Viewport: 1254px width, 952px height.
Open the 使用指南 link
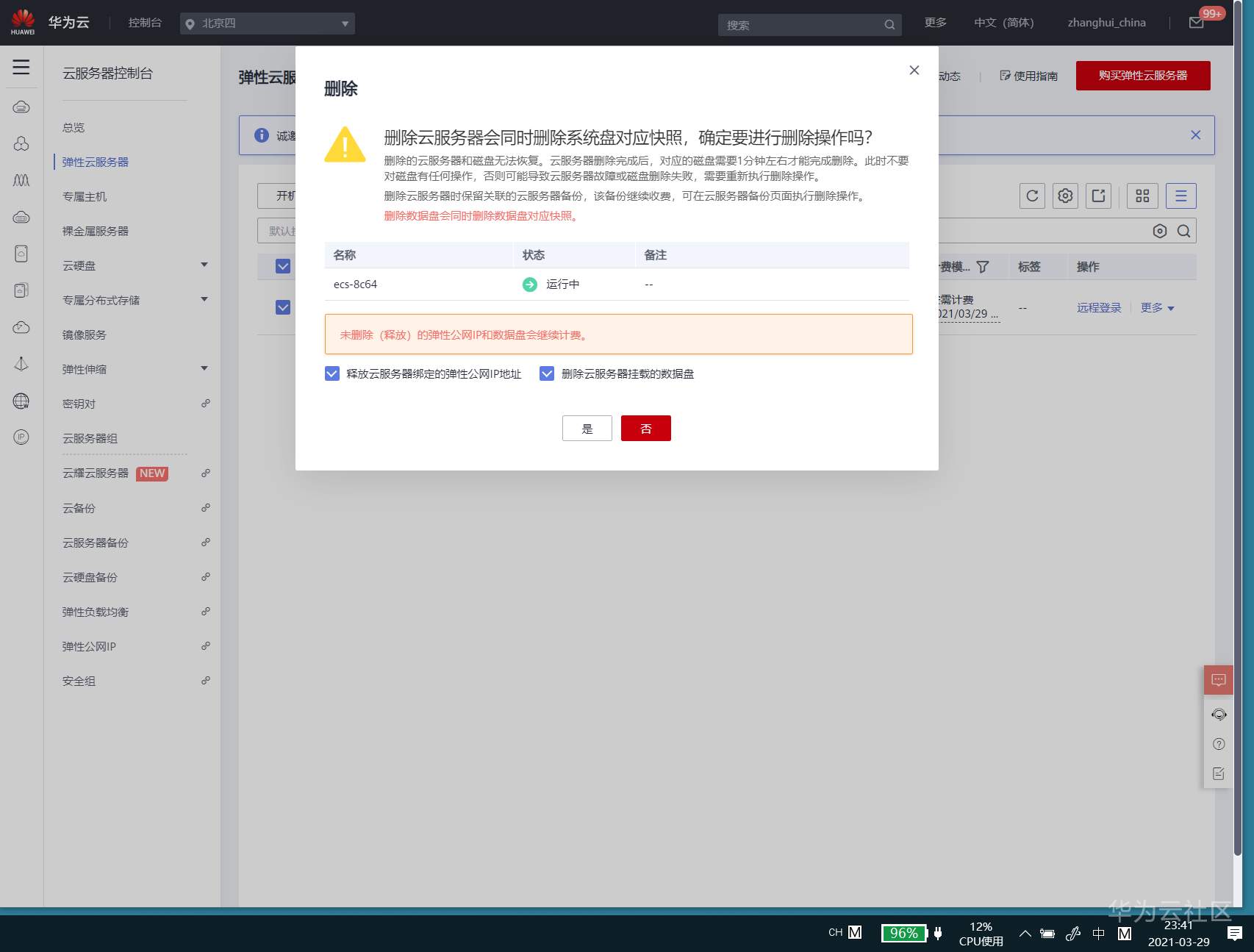tap(1029, 76)
